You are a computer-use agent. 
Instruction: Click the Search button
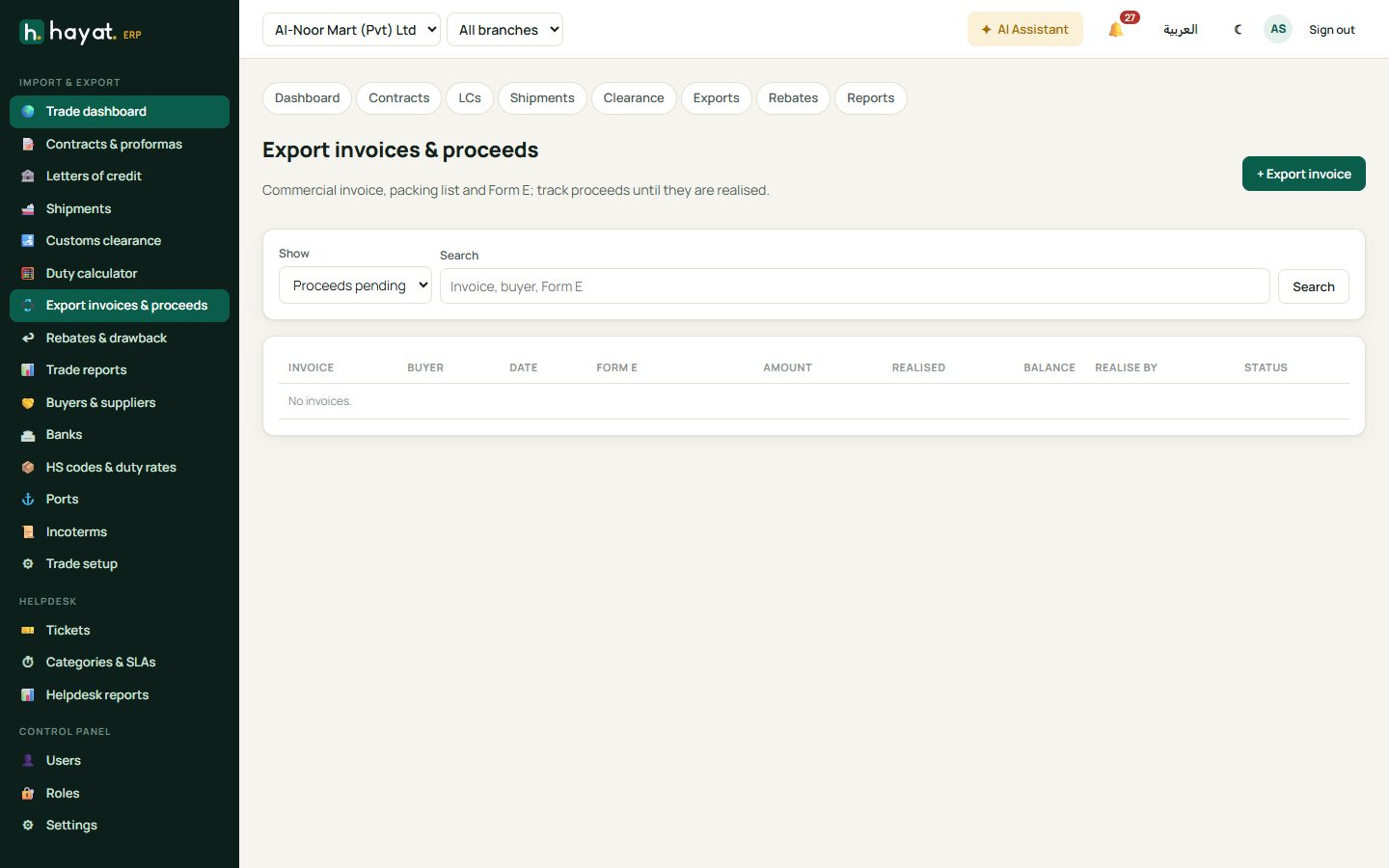(1314, 286)
